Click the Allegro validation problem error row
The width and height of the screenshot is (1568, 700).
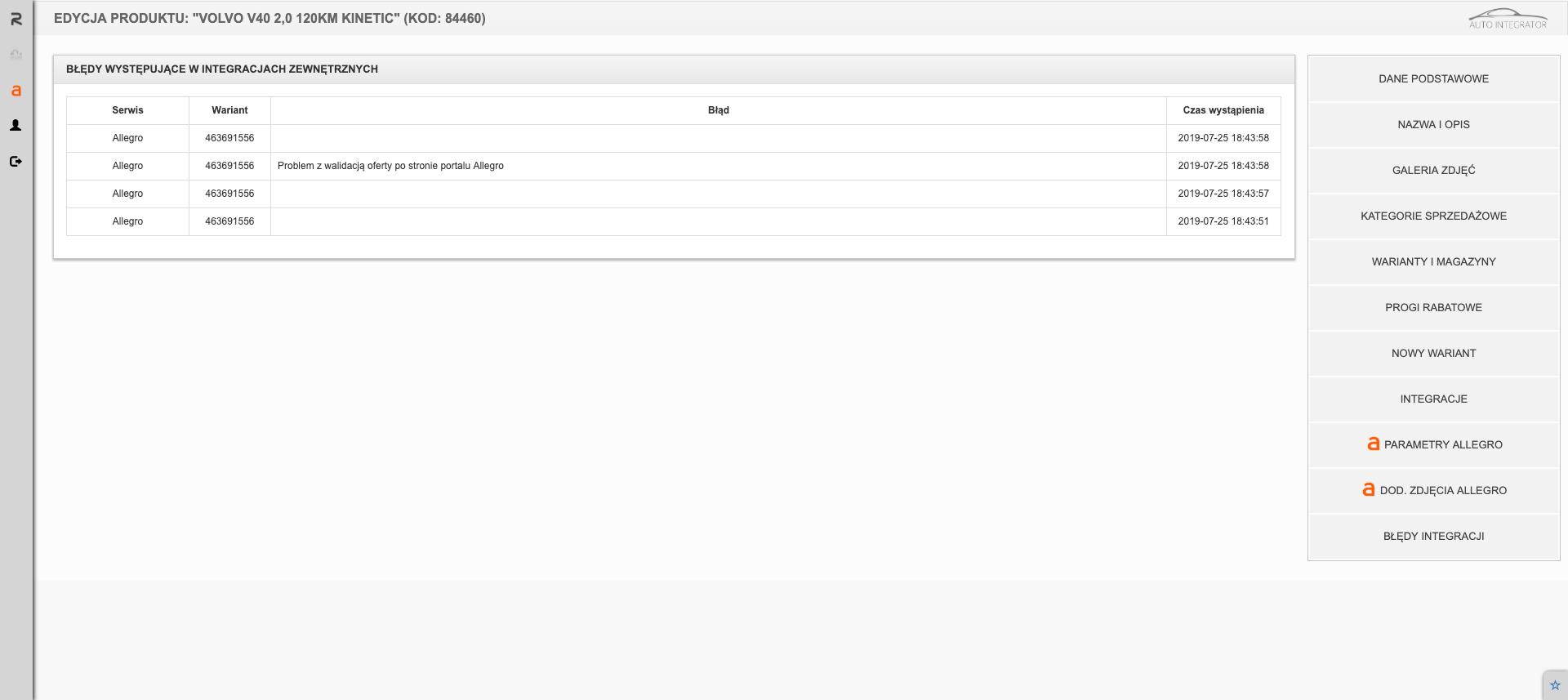pyautogui.click(x=390, y=166)
